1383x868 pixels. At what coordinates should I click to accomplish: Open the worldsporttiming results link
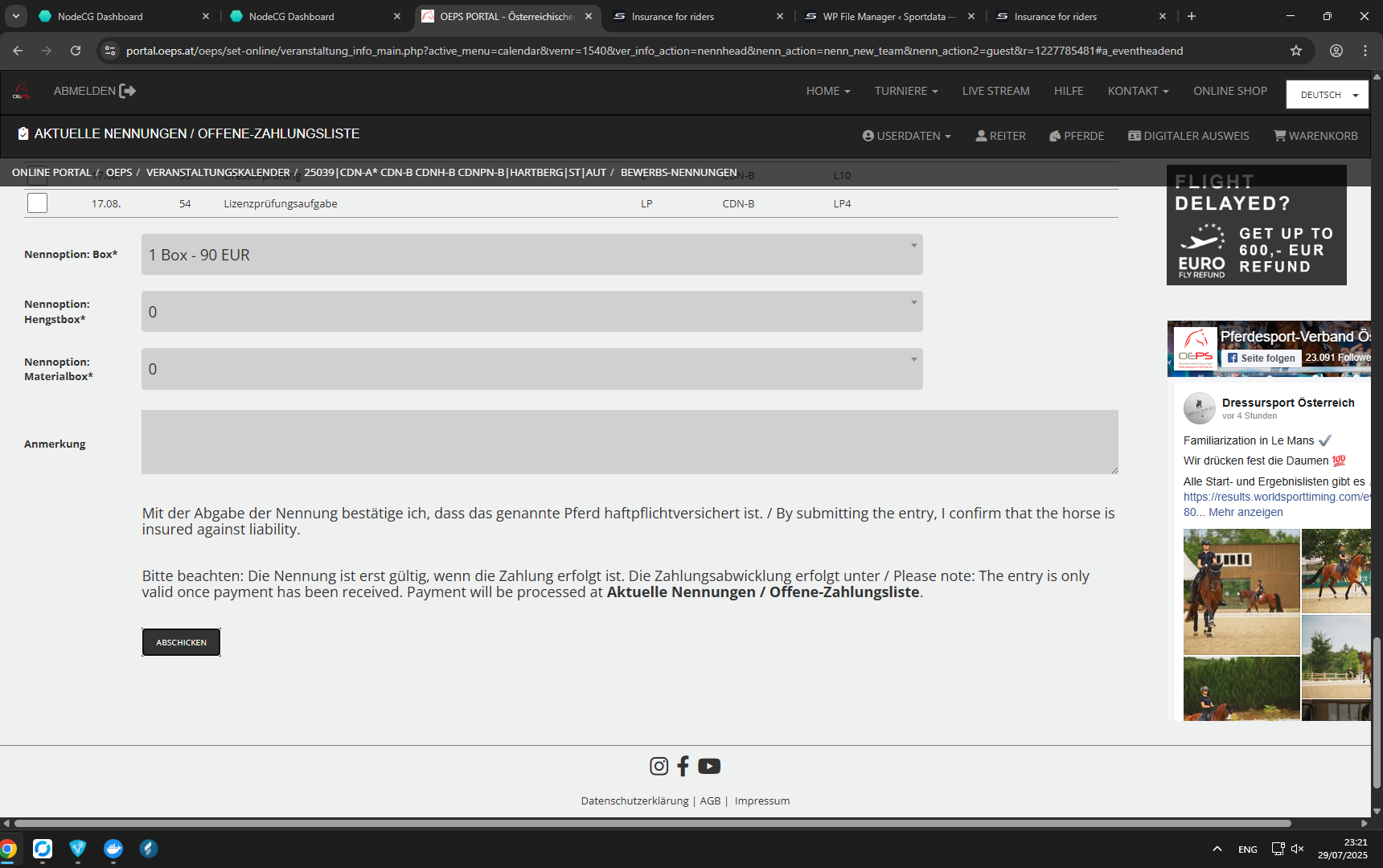point(1277,497)
